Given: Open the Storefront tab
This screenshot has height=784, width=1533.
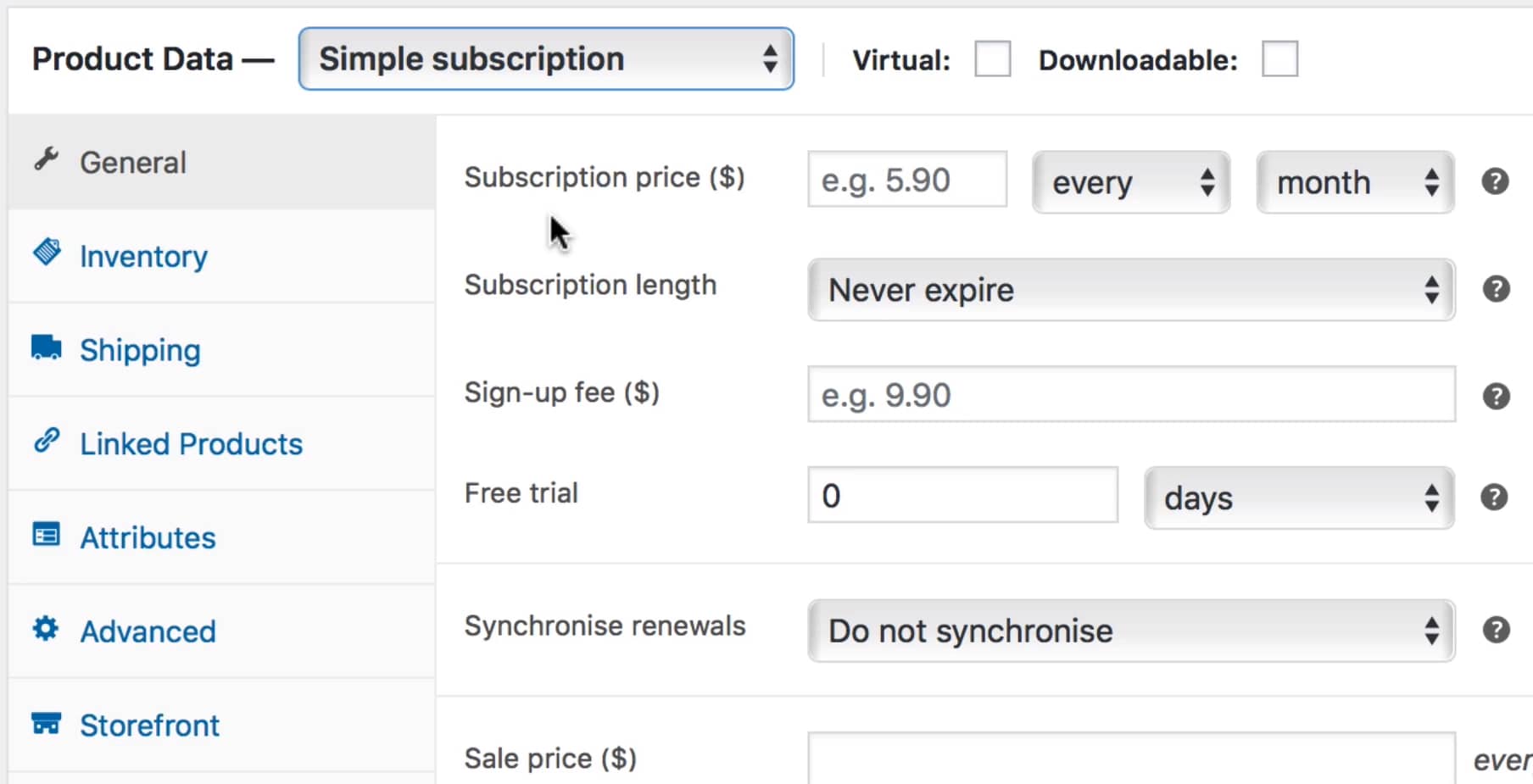Looking at the screenshot, I should (149, 726).
